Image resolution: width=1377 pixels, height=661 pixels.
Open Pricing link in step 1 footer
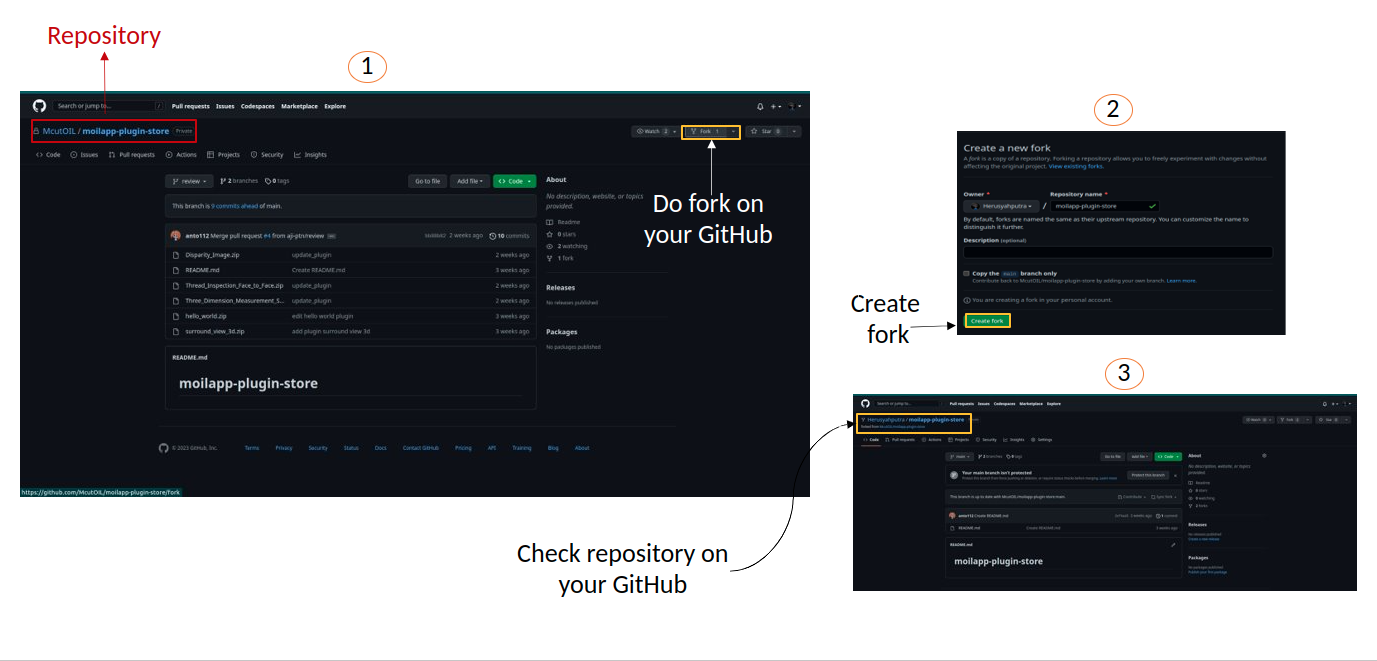click(463, 448)
